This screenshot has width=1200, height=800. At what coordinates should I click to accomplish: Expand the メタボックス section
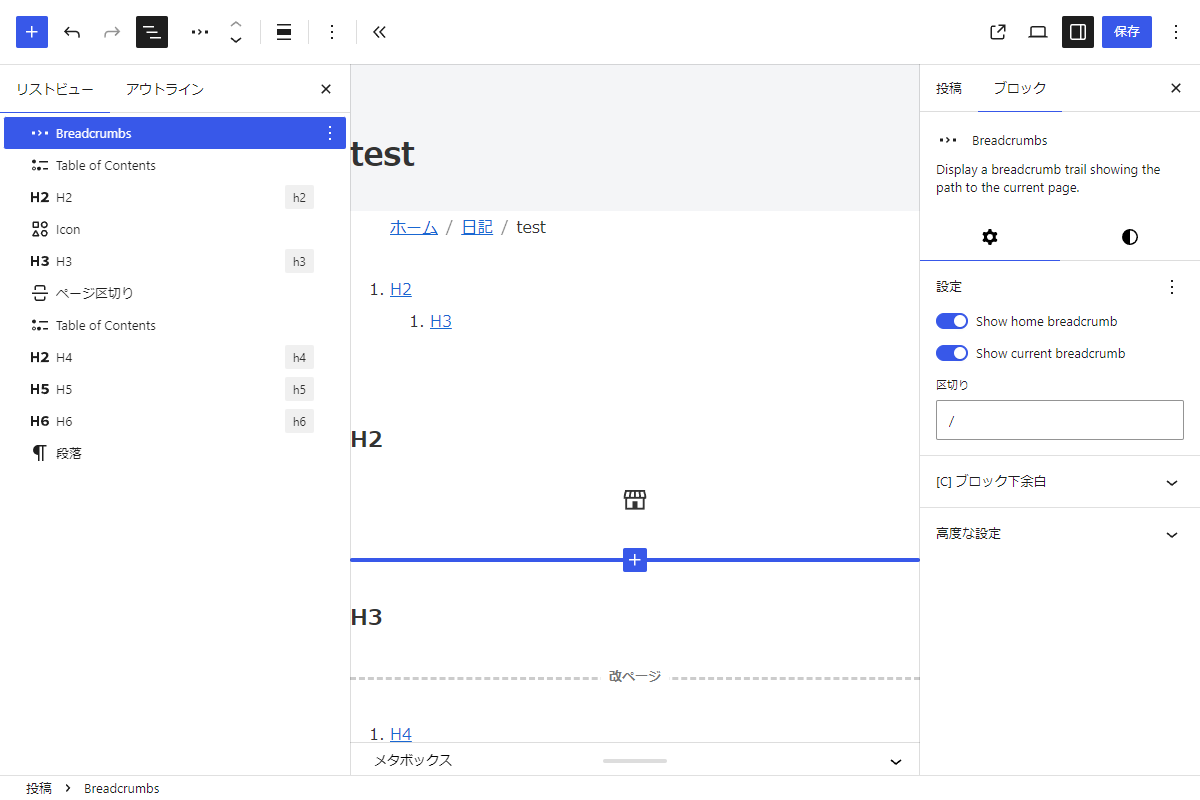click(895, 761)
